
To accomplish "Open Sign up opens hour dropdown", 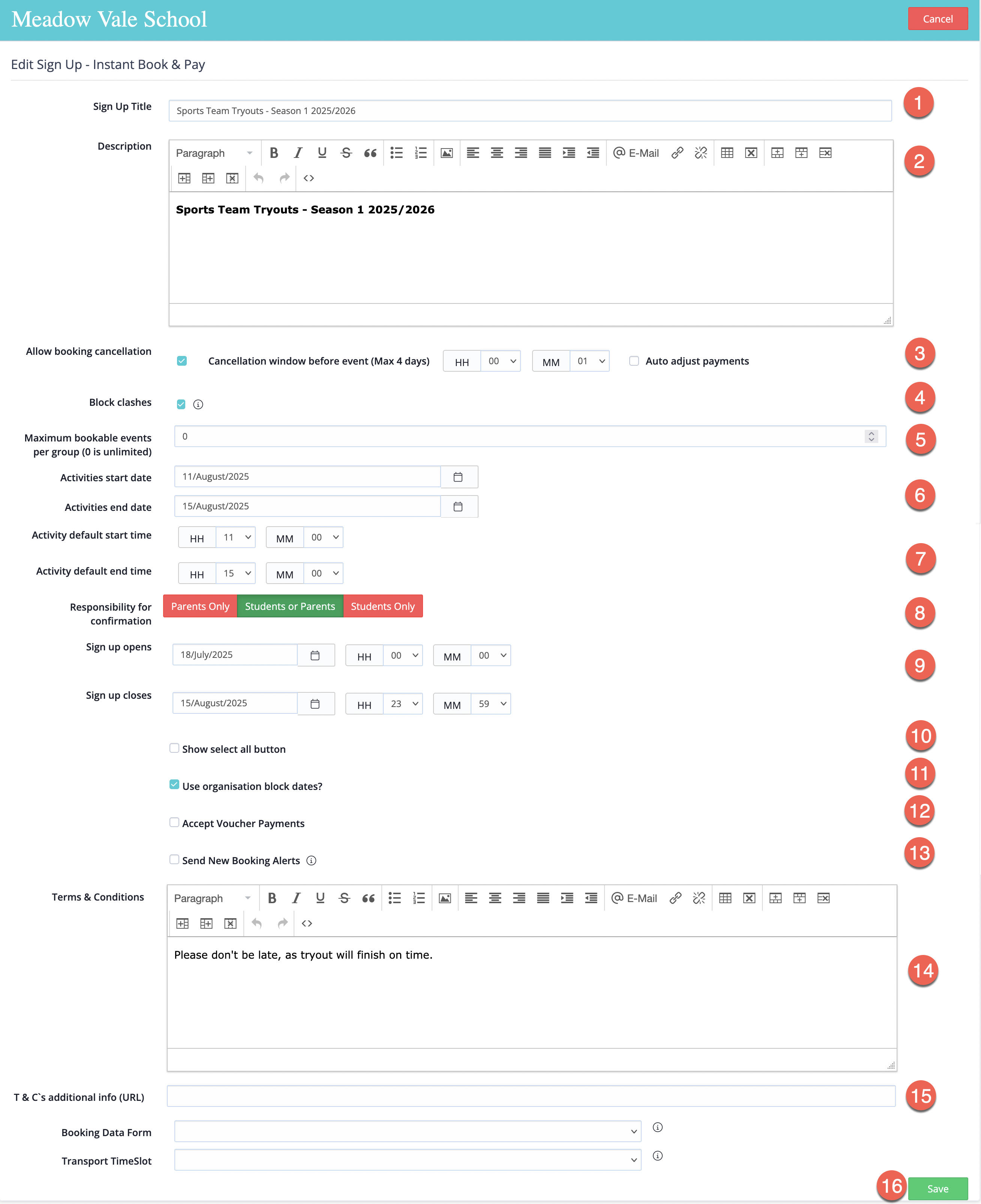I will pos(403,656).
